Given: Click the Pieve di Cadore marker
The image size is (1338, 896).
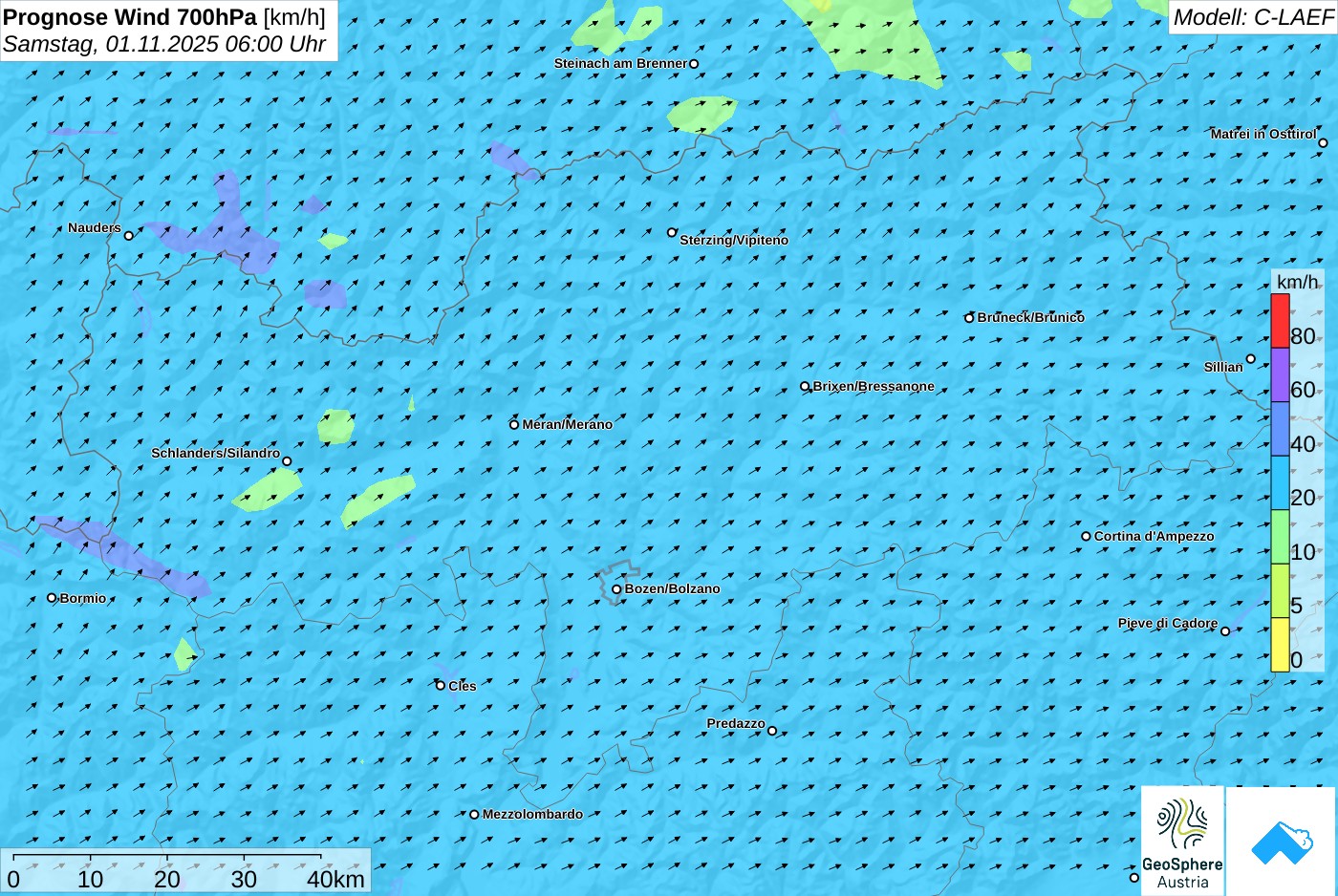Looking at the screenshot, I should click(x=1225, y=630).
